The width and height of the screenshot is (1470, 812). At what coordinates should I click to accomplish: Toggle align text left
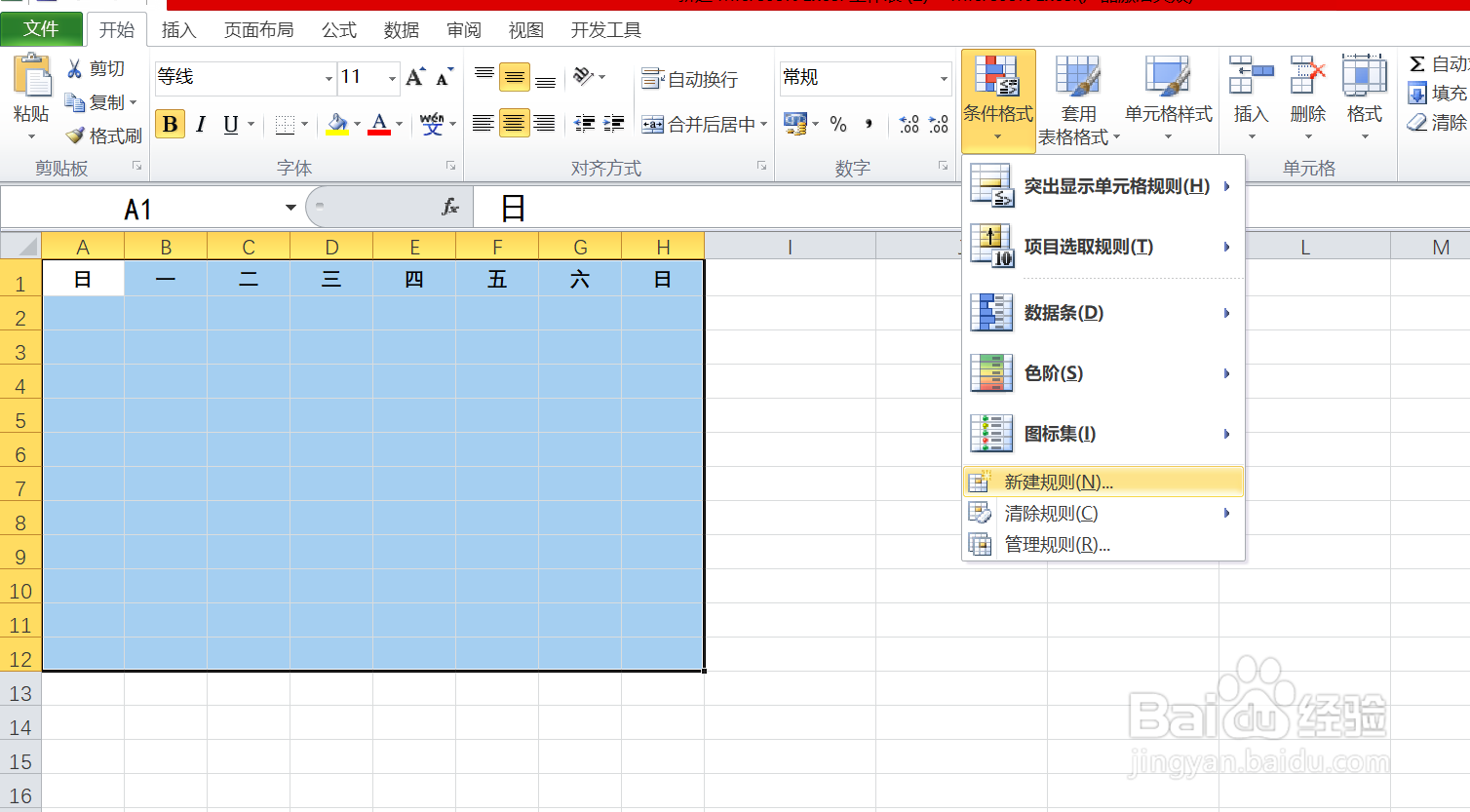point(484,123)
